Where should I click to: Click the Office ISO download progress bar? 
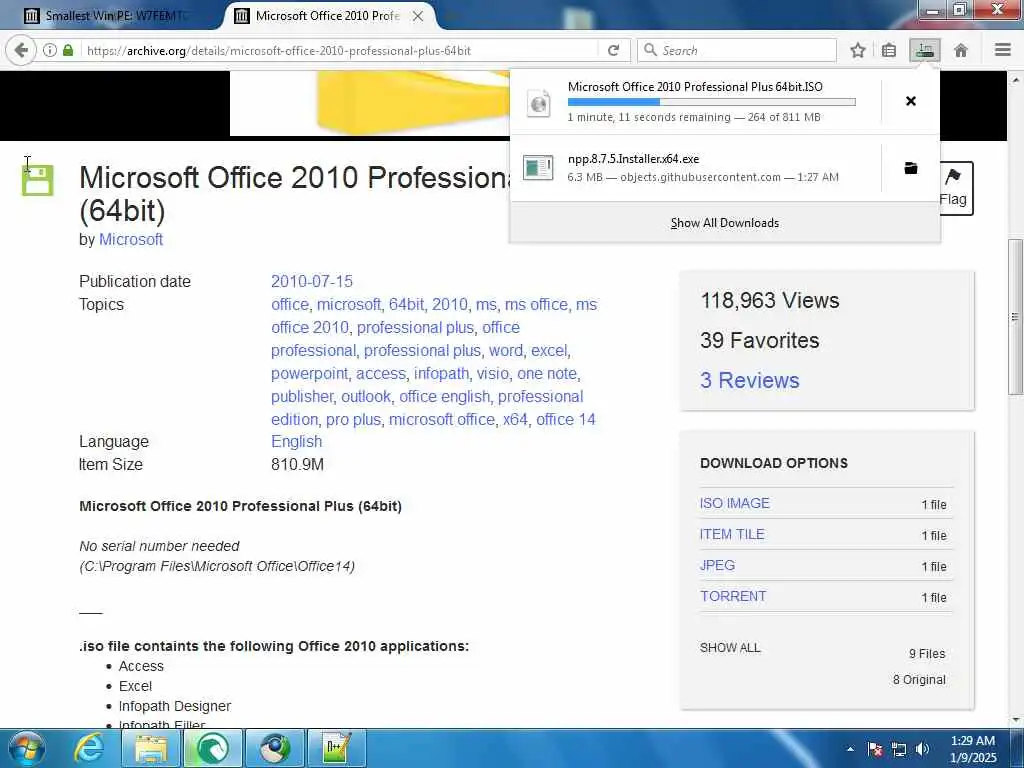pos(711,102)
